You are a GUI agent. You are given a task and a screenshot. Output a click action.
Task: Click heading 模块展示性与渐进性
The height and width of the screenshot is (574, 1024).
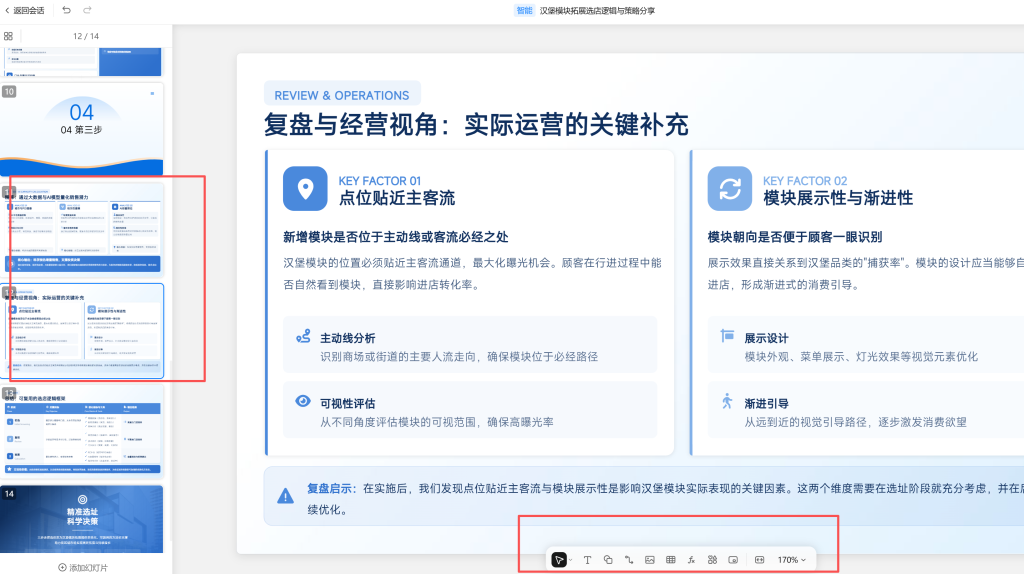coord(838,198)
